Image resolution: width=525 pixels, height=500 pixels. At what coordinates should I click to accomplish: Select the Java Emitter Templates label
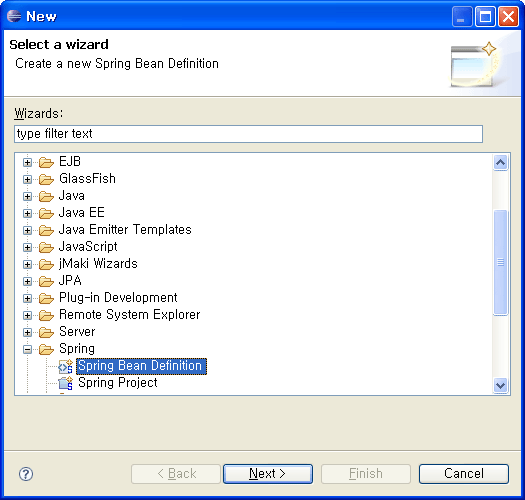pyautogui.click(x=125, y=230)
